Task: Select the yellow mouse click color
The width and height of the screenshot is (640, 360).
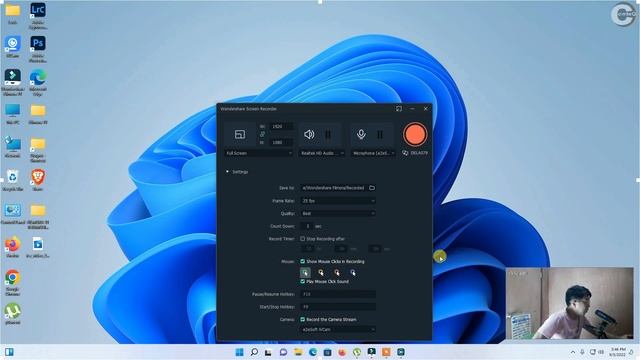Action: tap(321, 272)
